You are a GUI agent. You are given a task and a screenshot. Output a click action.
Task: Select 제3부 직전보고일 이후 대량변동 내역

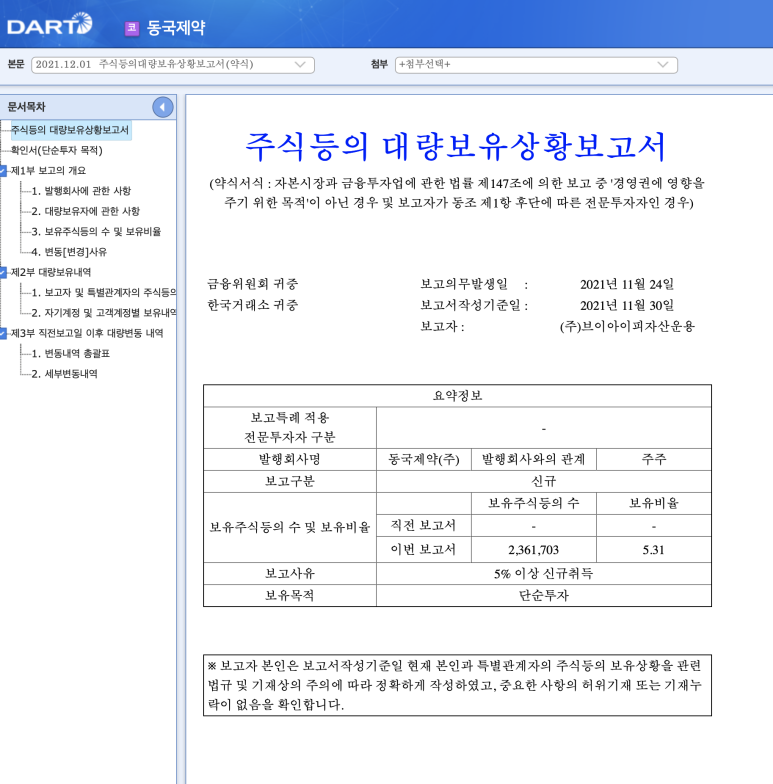tap(87, 334)
